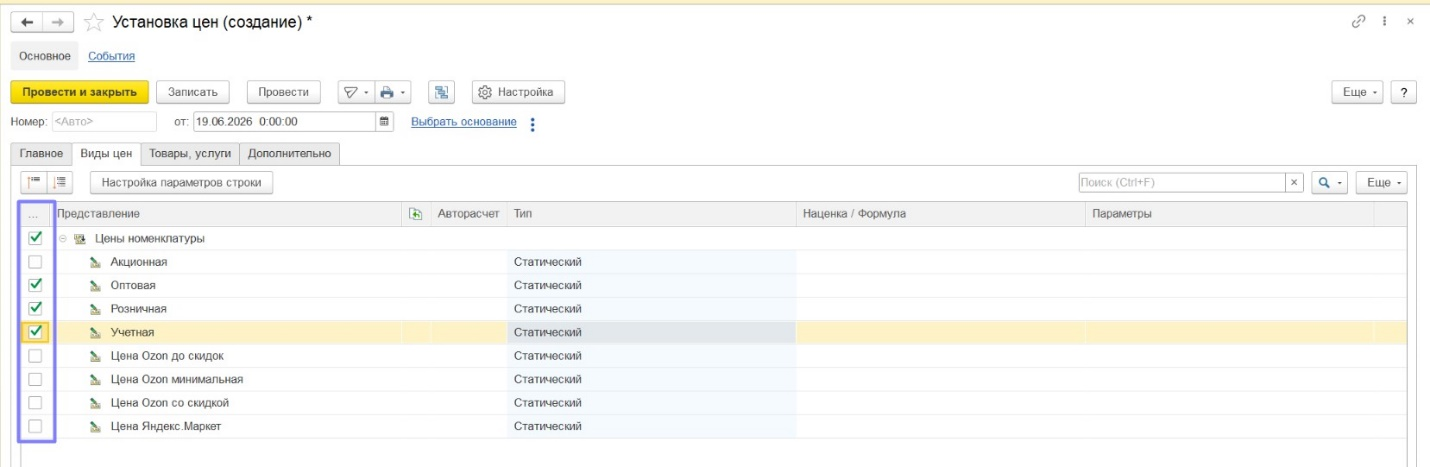
Task: Uncheck the Оптовая price checkbox
Action: click(x=35, y=285)
